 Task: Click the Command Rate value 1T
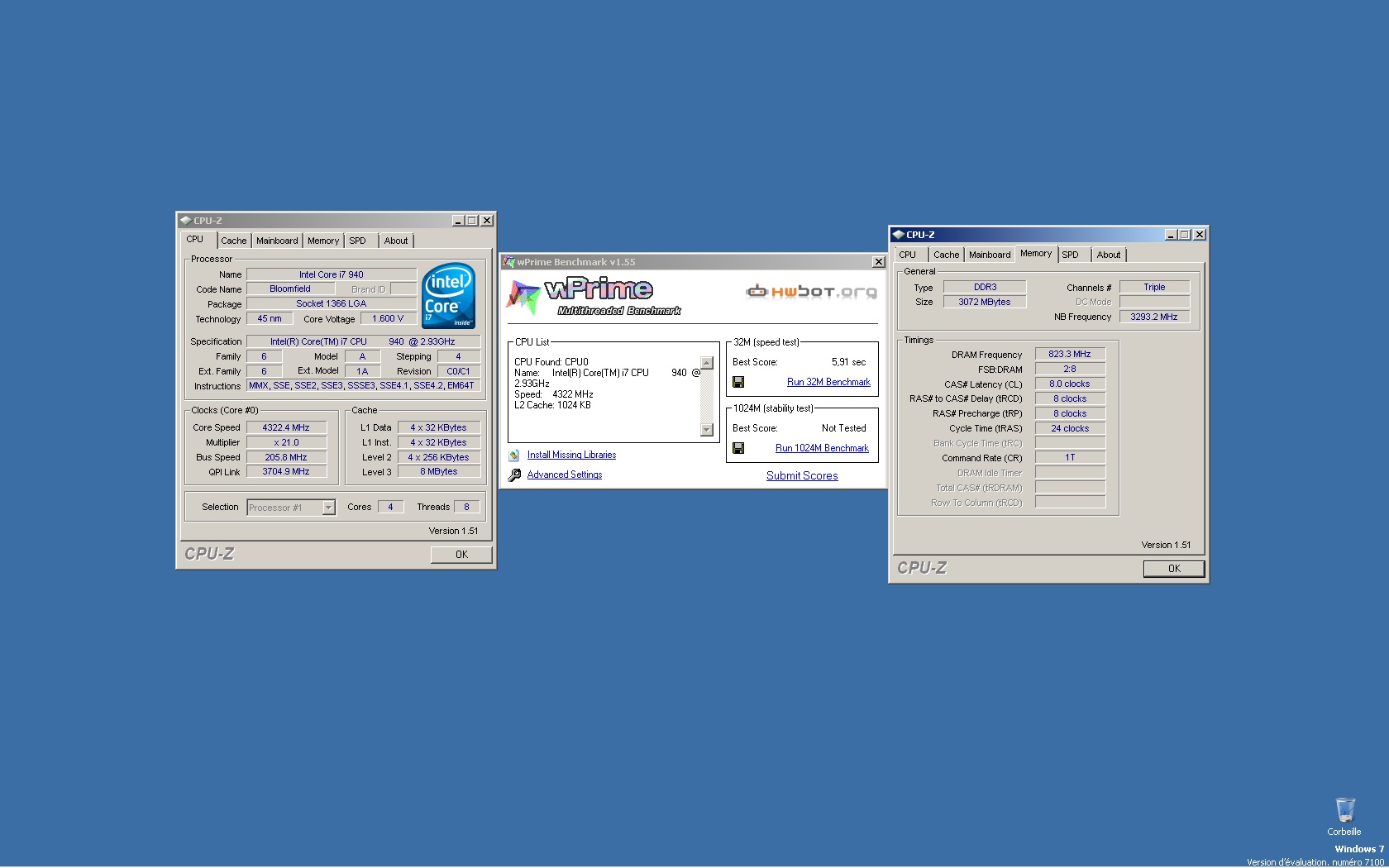click(1070, 457)
